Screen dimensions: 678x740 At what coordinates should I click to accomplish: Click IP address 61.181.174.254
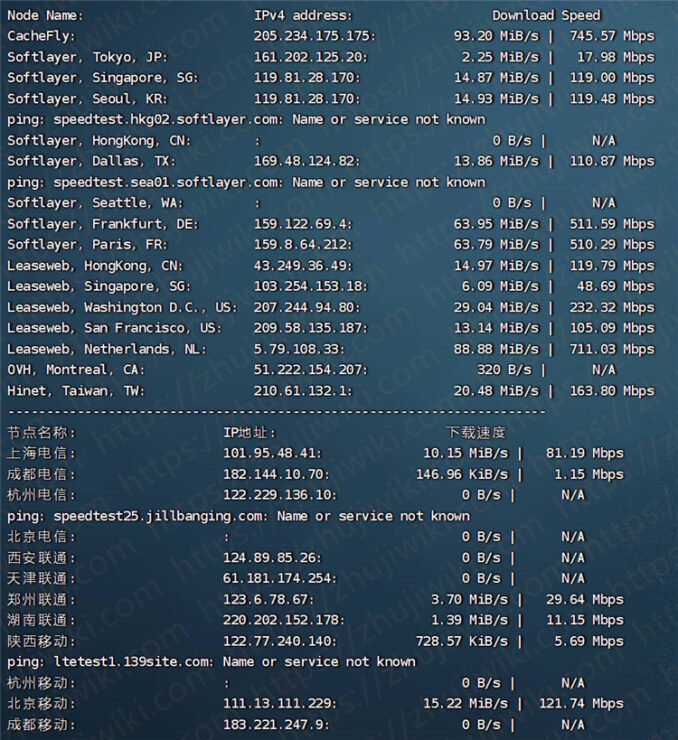coord(280,579)
